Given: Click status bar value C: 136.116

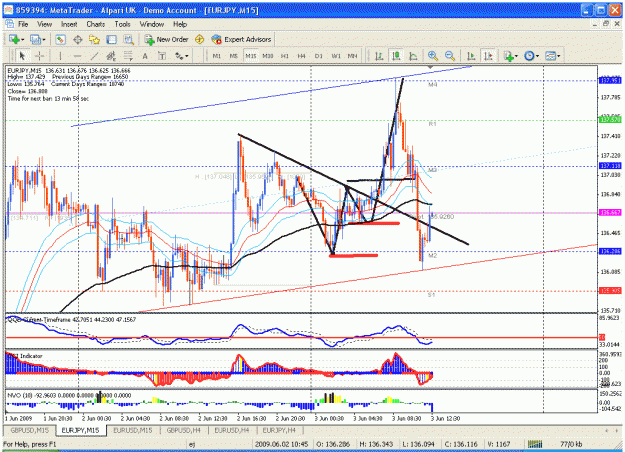Looking at the screenshot, I should click(x=461, y=444).
